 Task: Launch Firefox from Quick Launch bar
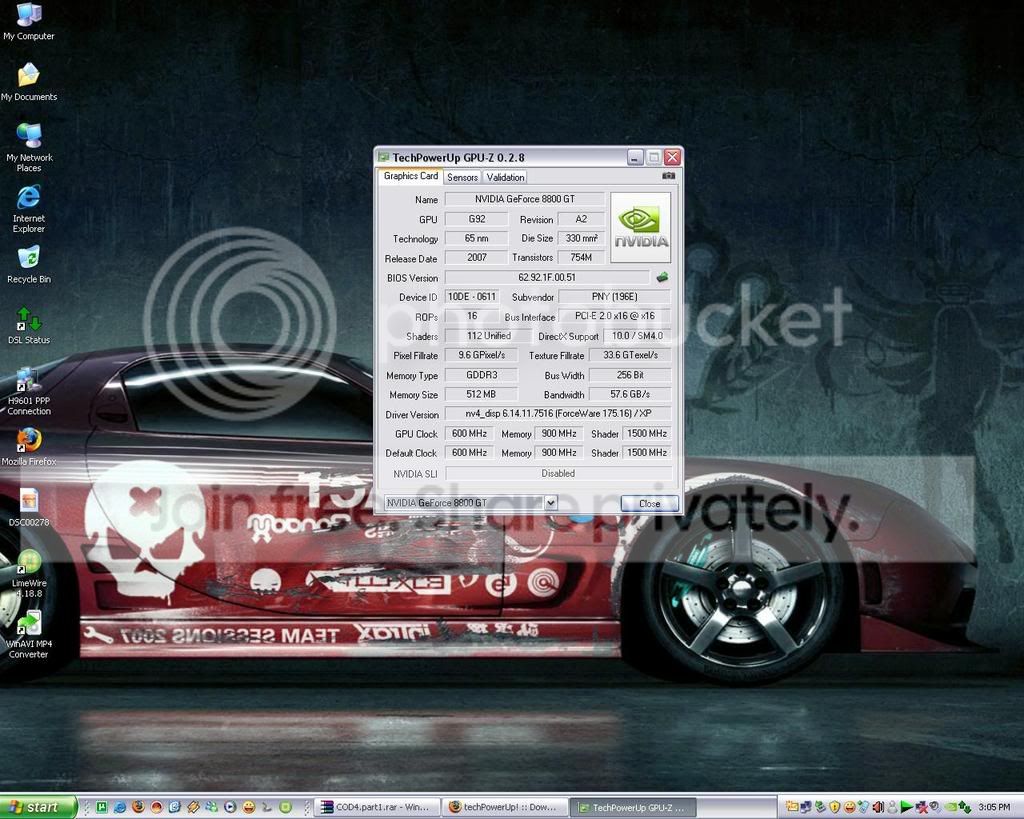click(x=138, y=807)
